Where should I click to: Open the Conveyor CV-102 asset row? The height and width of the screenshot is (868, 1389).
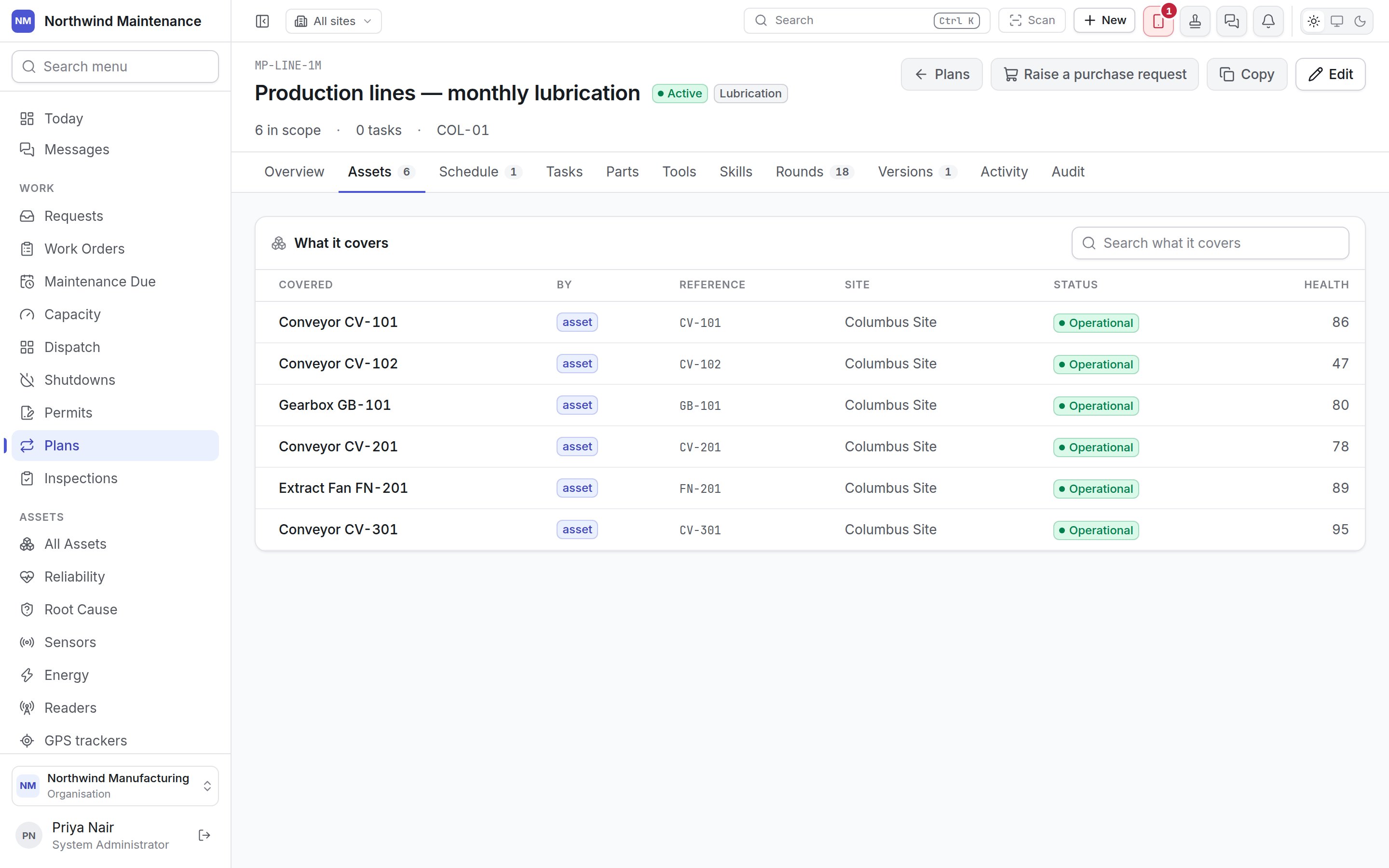click(x=810, y=364)
